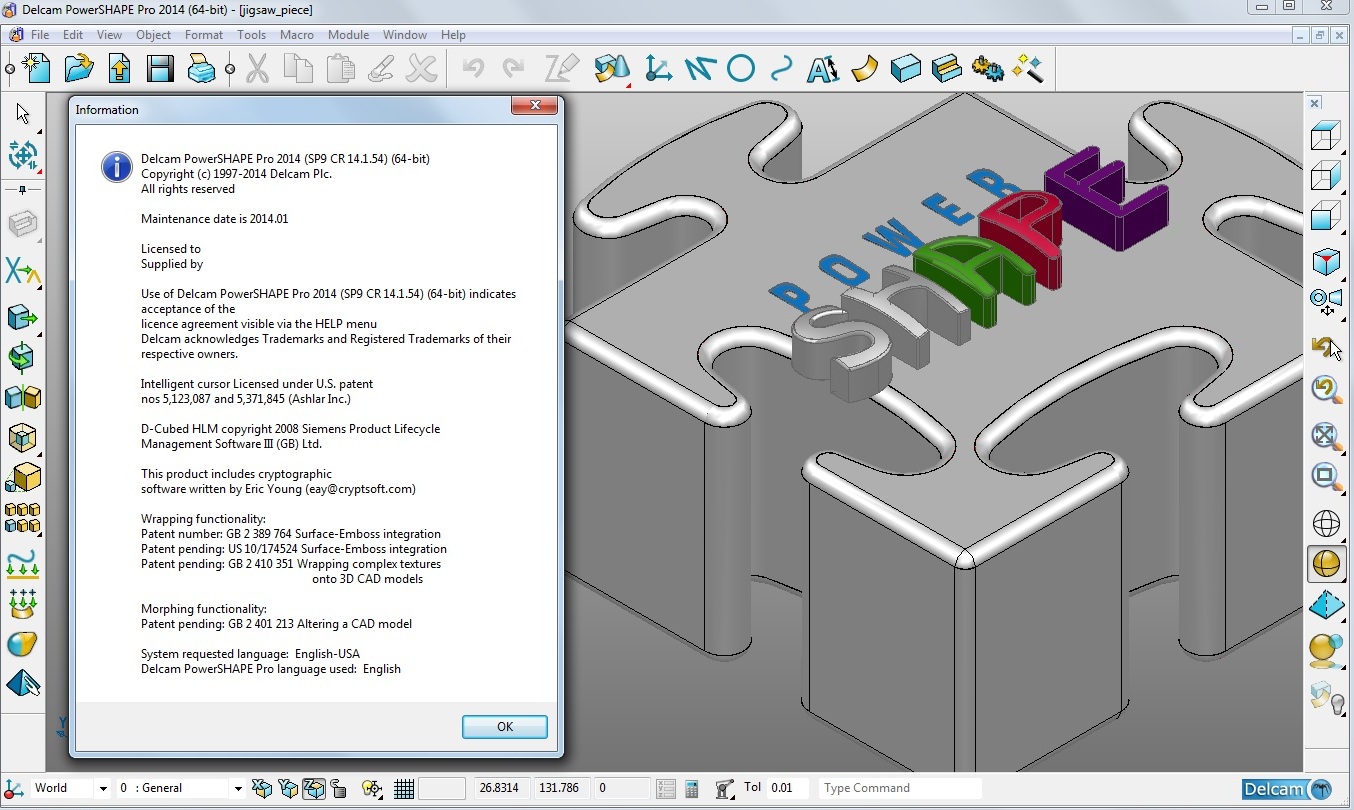Click the Zoom box magnifier icon
The height and width of the screenshot is (810, 1354).
point(1326,477)
